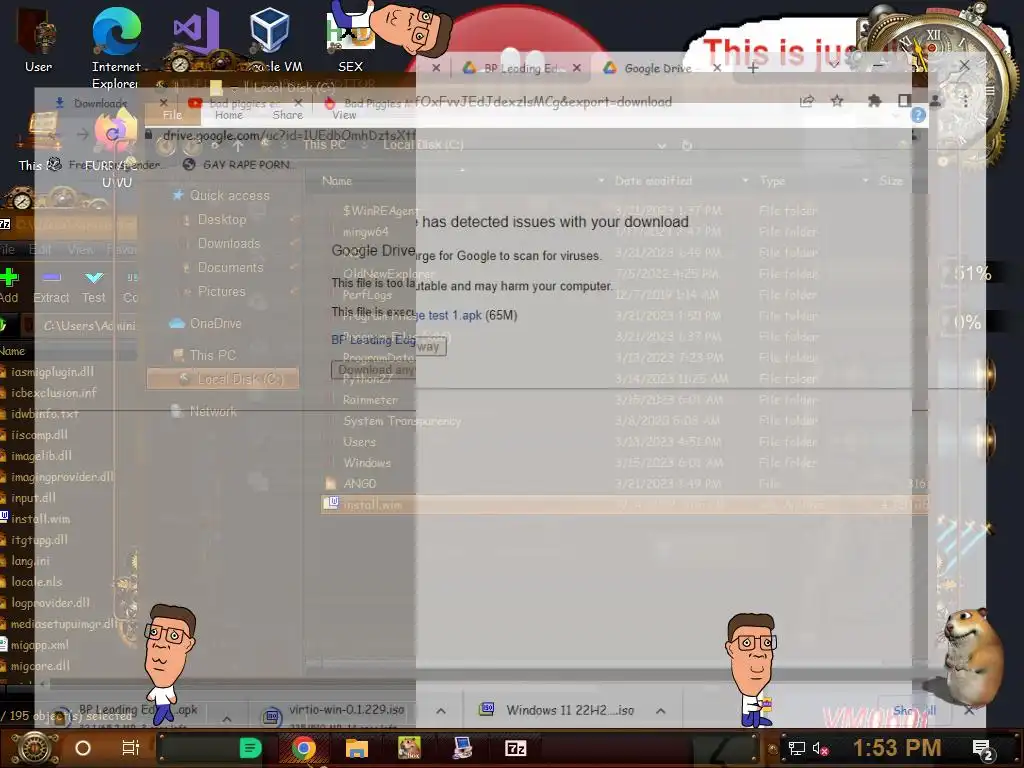Open the Share ribbon tab in File Explorer
Screen dimensions: 1024x768
[x=287, y=115]
